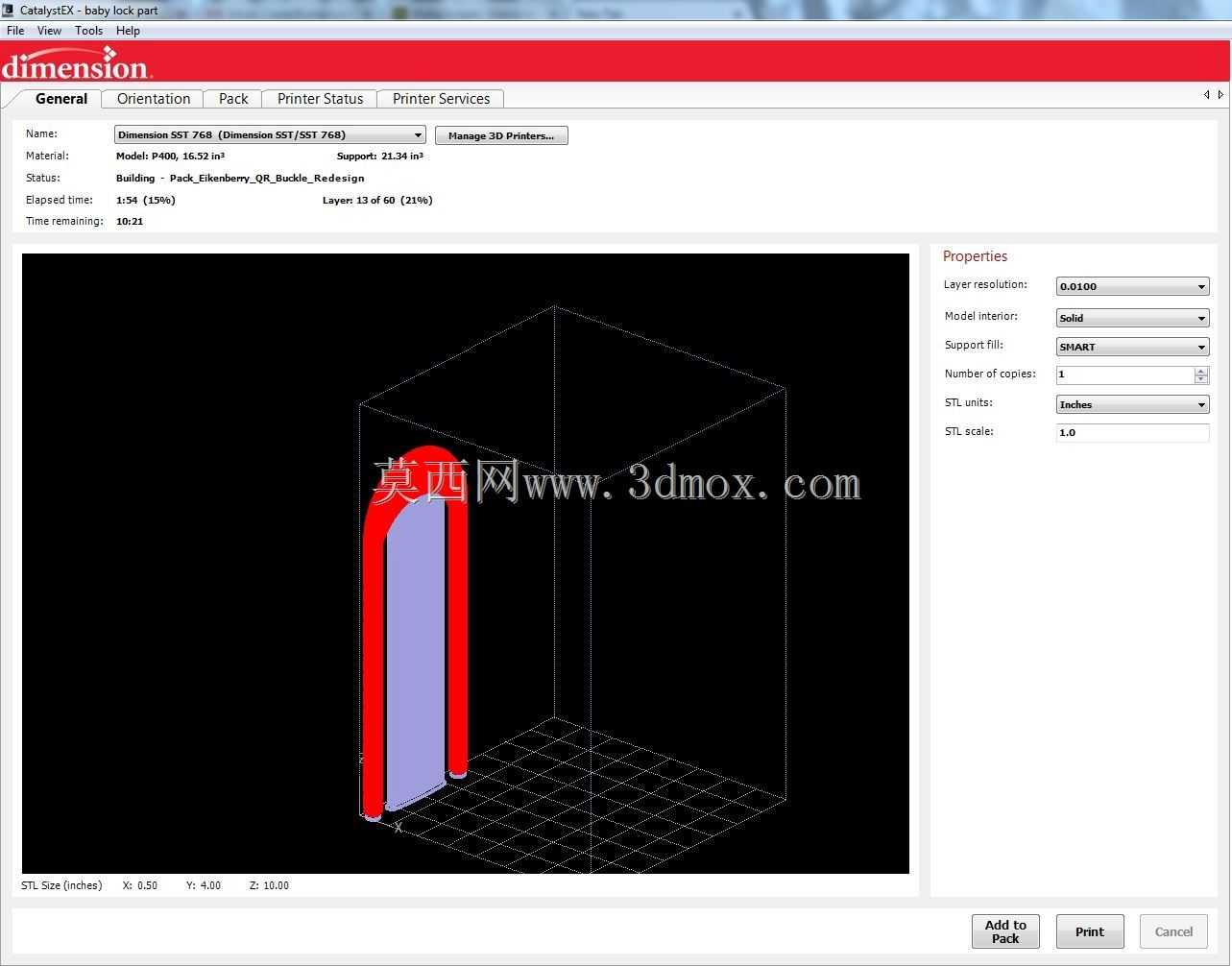This screenshot has height=966, width=1232.
Task: Decrease the number of copies
Action: point(1201,379)
